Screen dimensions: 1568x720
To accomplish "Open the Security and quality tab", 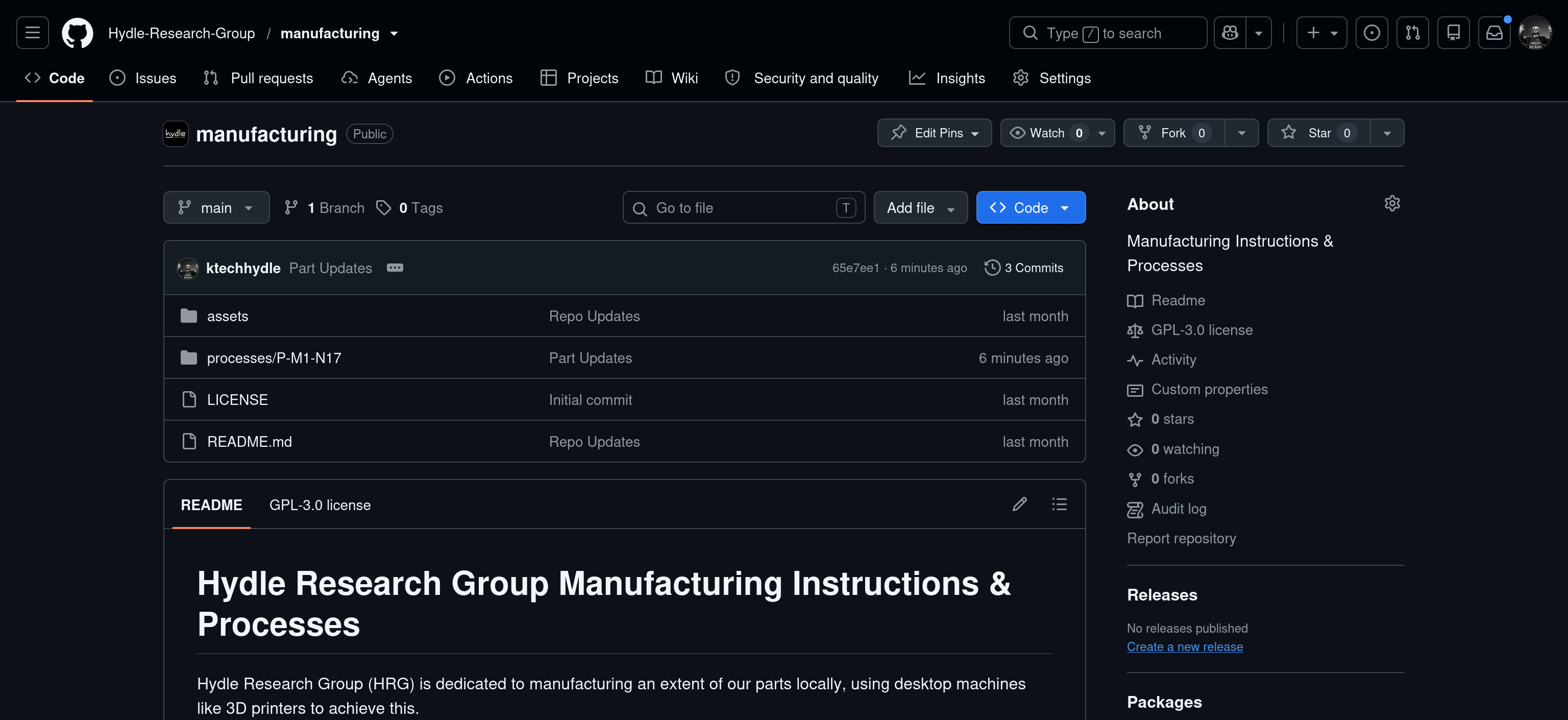I will (x=802, y=78).
